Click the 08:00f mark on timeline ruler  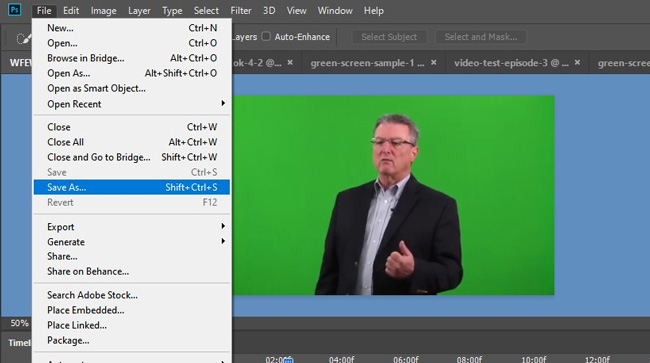pyautogui.click(x=470, y=359)
